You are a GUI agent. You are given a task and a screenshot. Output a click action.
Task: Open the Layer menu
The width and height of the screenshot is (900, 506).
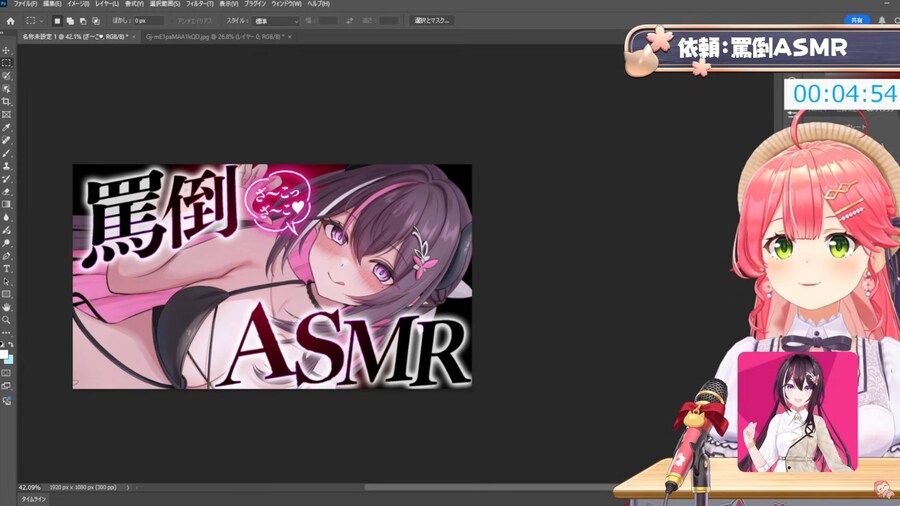pyautogui.click(x=107, y=4)
